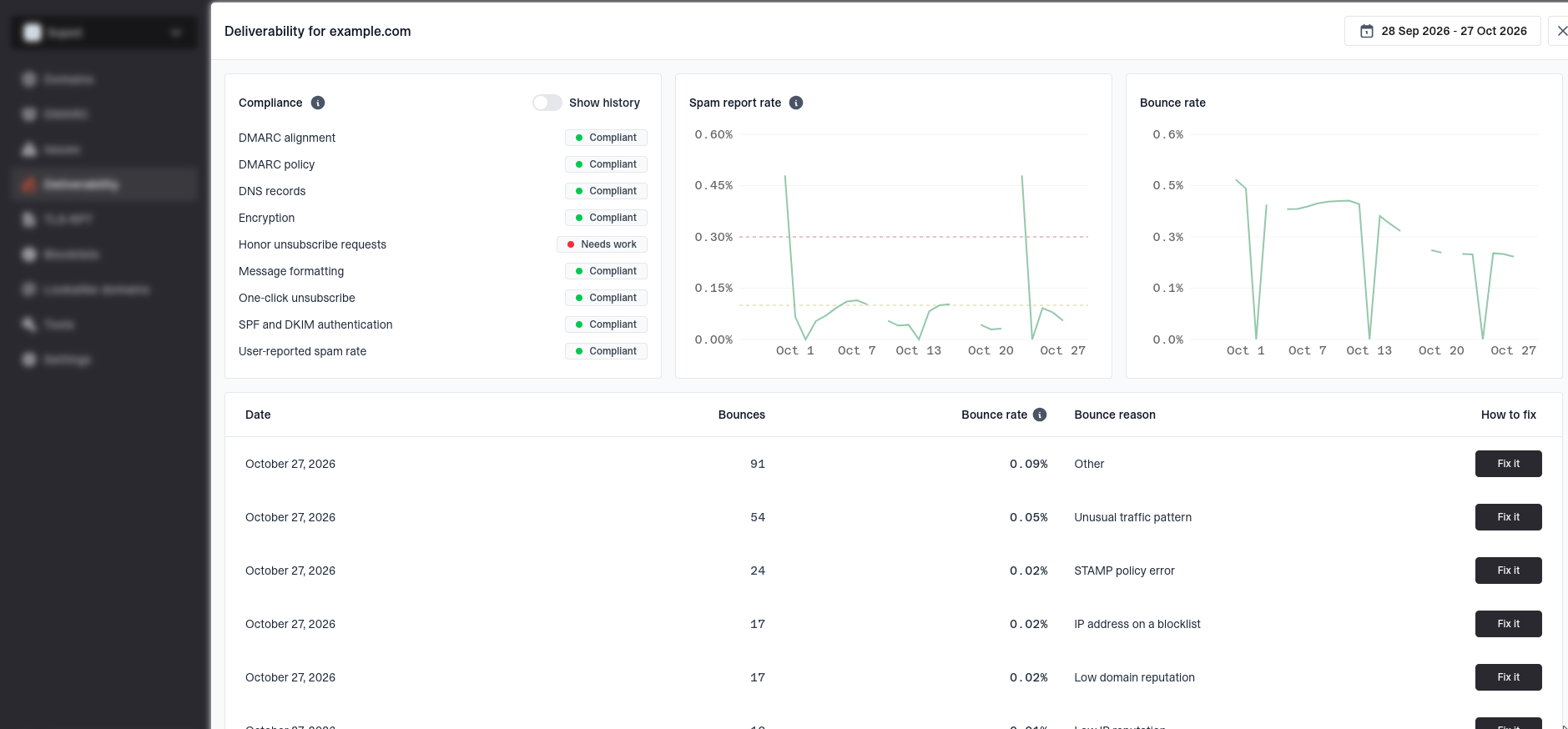Click the Needs work badge for Honor unsubscribe requests
The image size is (1568, 729).
[x=602, y=244]
